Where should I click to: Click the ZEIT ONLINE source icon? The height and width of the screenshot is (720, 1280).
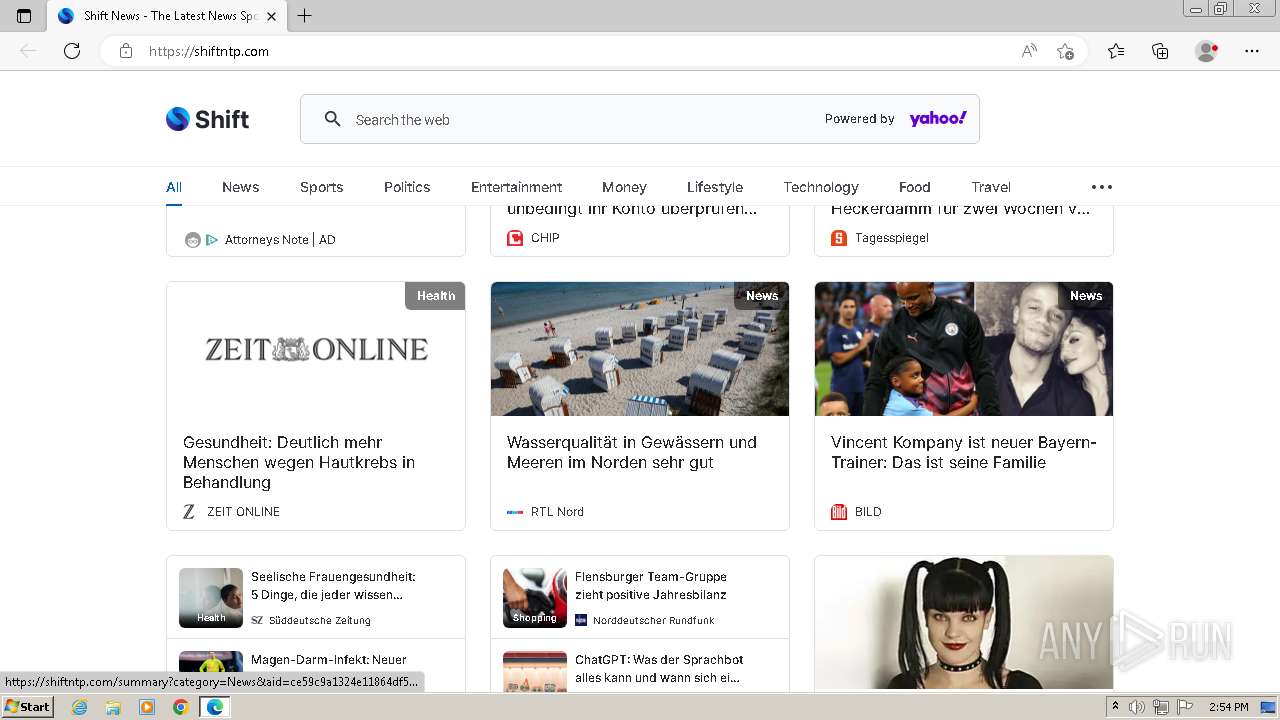(189, 511)
